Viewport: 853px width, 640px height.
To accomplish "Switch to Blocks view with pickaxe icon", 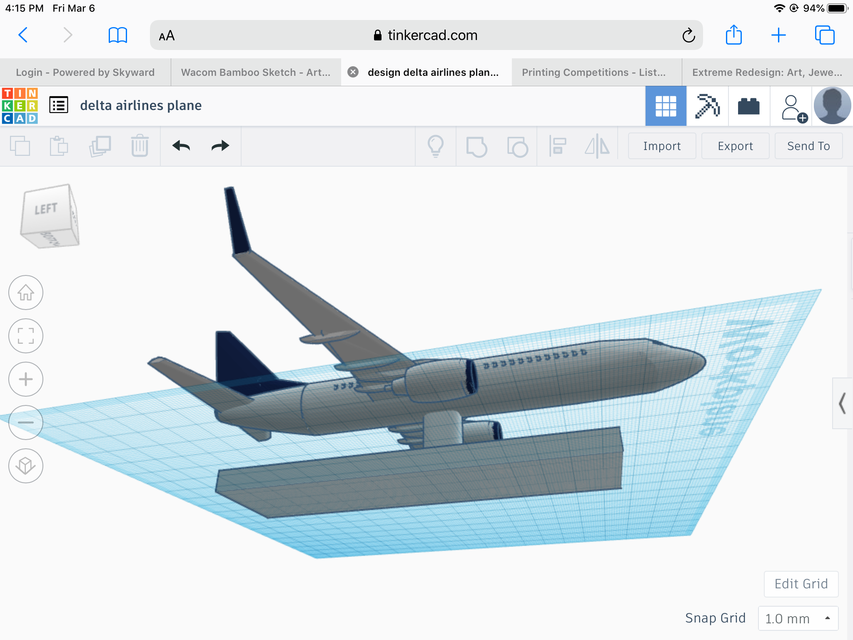I will pyautogui.click(x=707, y=106).
